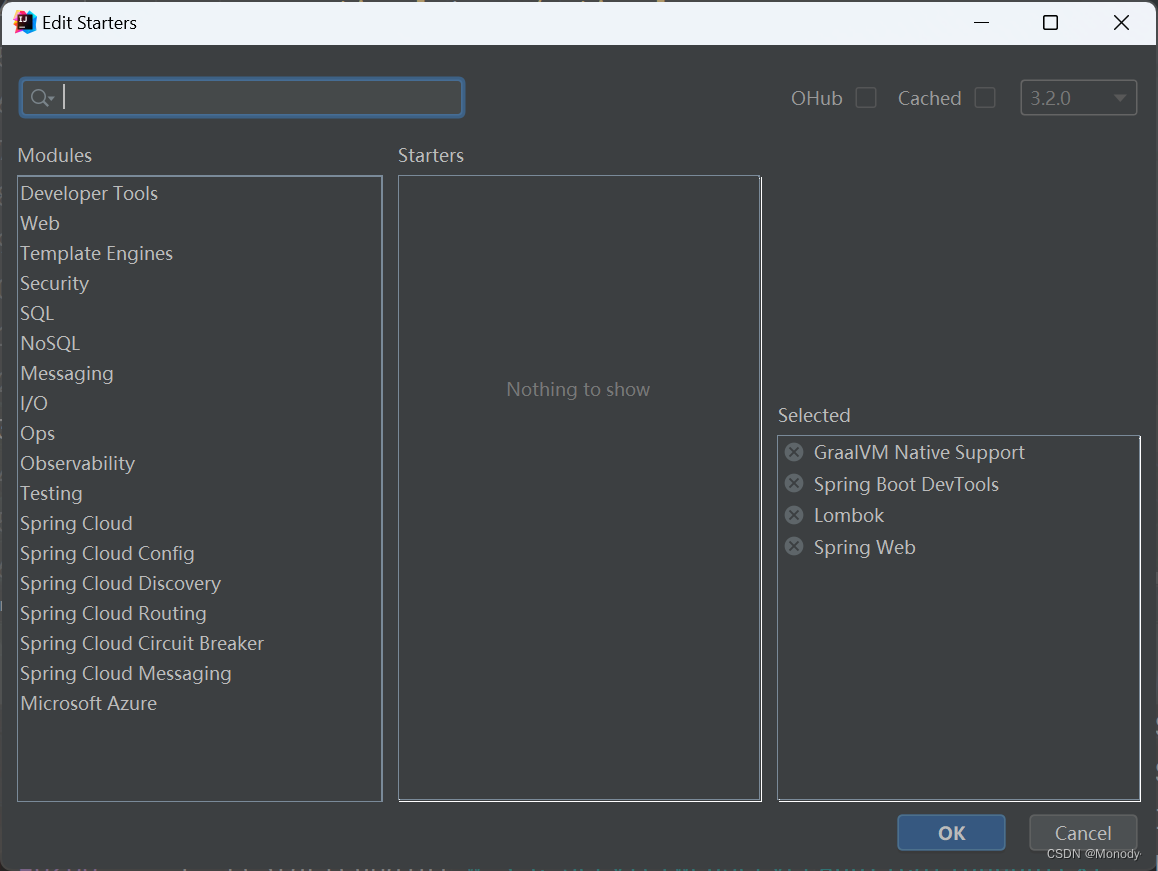Select Developer Tools module
The width and height of the screenshot is (1158, 871).
click(x=199, y=194)
